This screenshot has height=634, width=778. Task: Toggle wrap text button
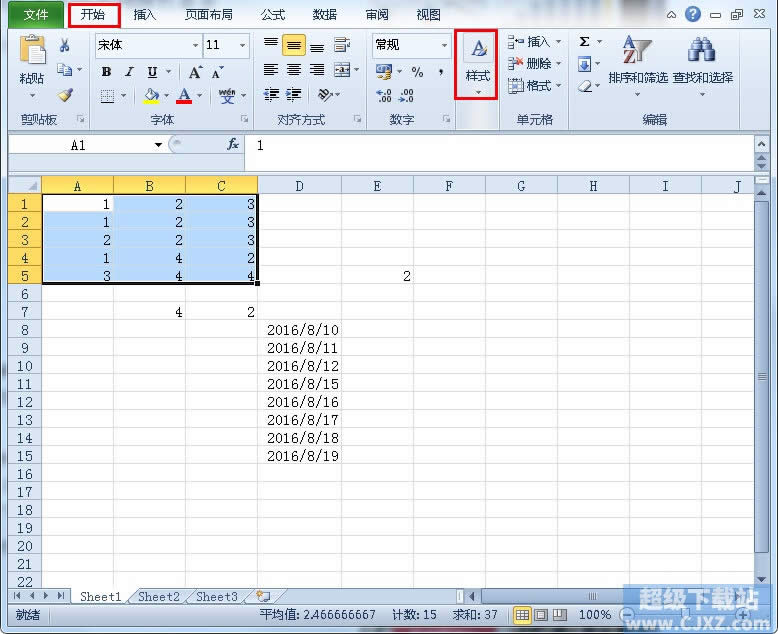pos(342,45)
